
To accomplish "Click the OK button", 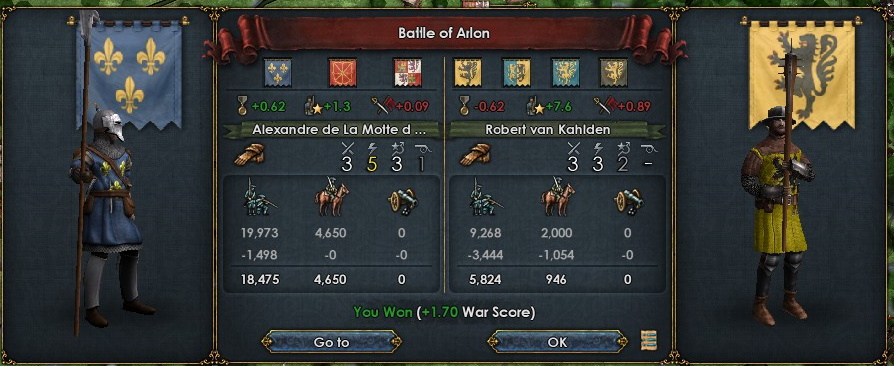I will coord(557,341).
